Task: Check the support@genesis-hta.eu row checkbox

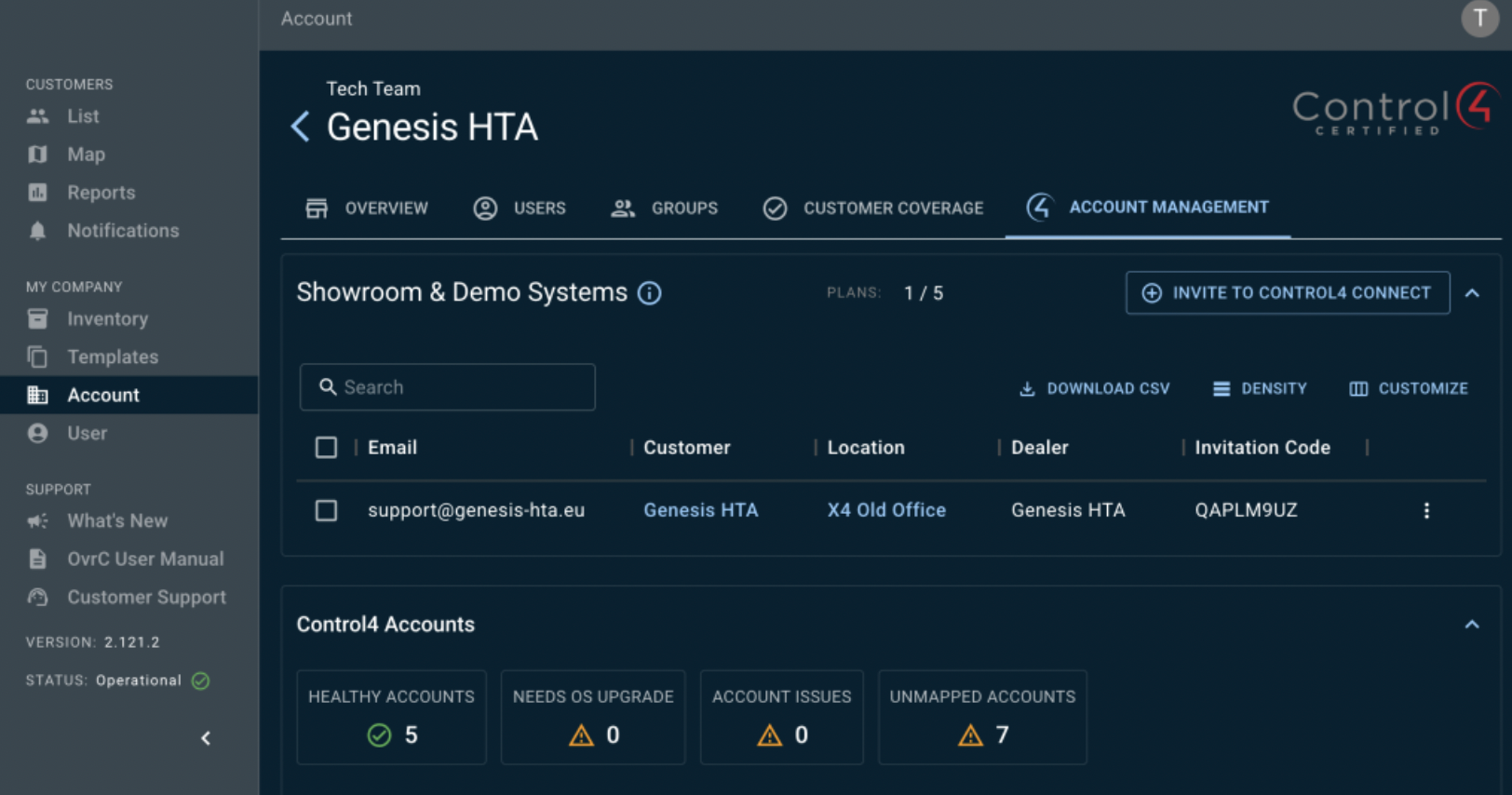Action: [x=326, y=510]
